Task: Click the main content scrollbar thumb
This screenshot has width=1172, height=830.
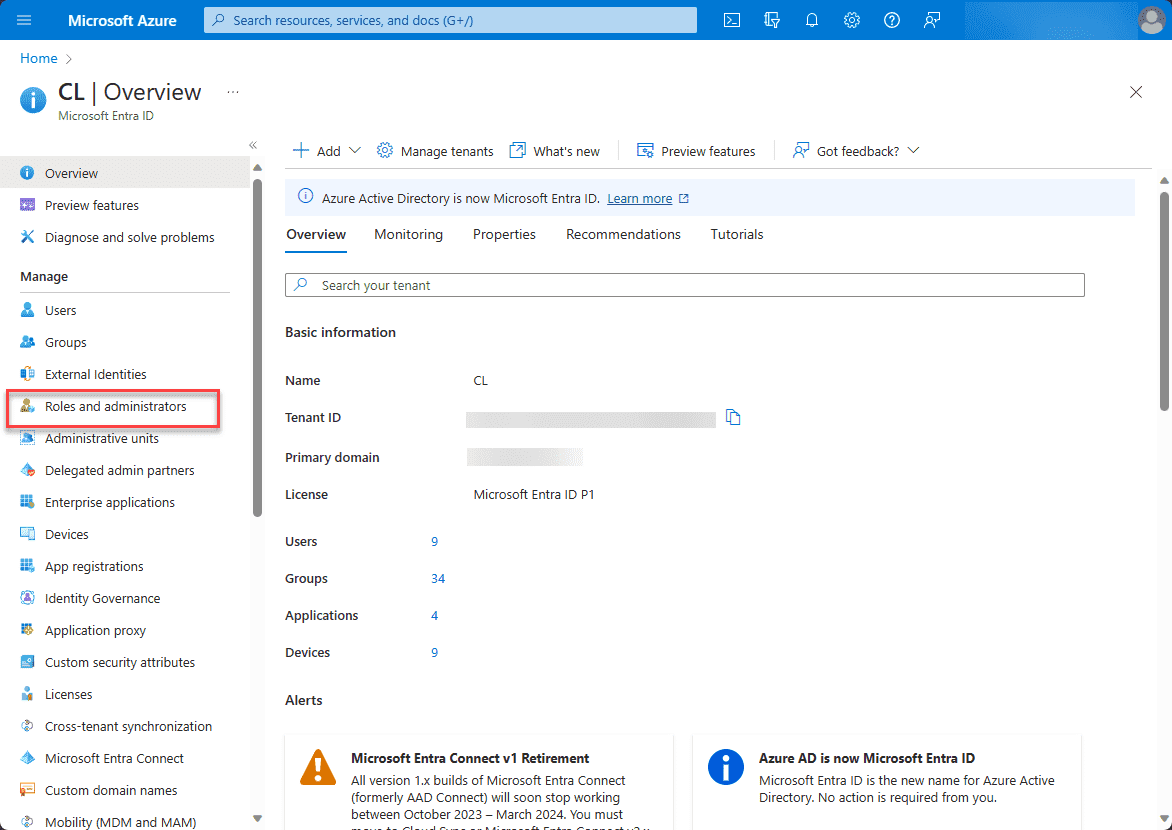Action: tap(1165, 301)
